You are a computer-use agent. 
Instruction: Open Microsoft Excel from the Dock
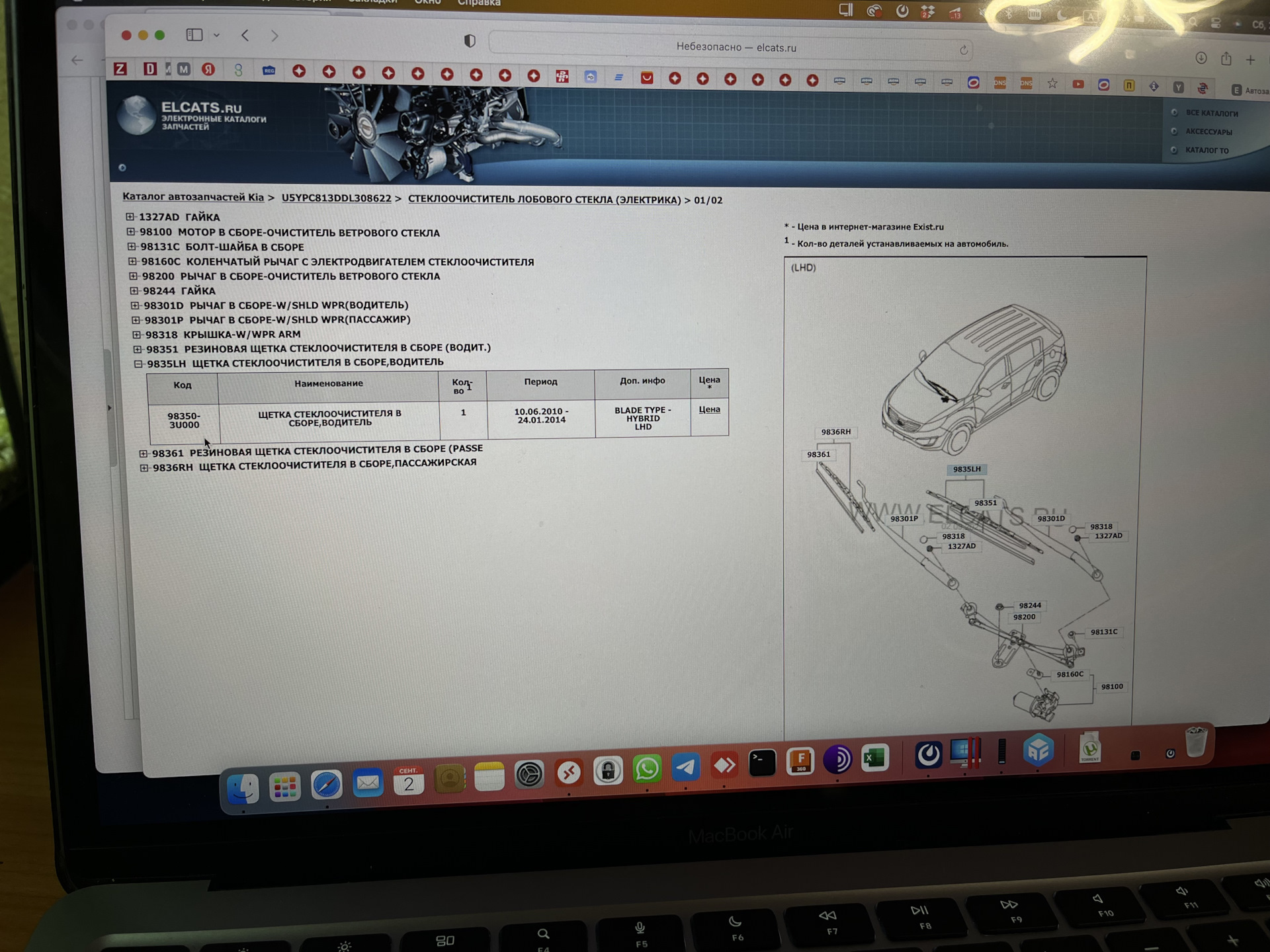click(875, 758)
